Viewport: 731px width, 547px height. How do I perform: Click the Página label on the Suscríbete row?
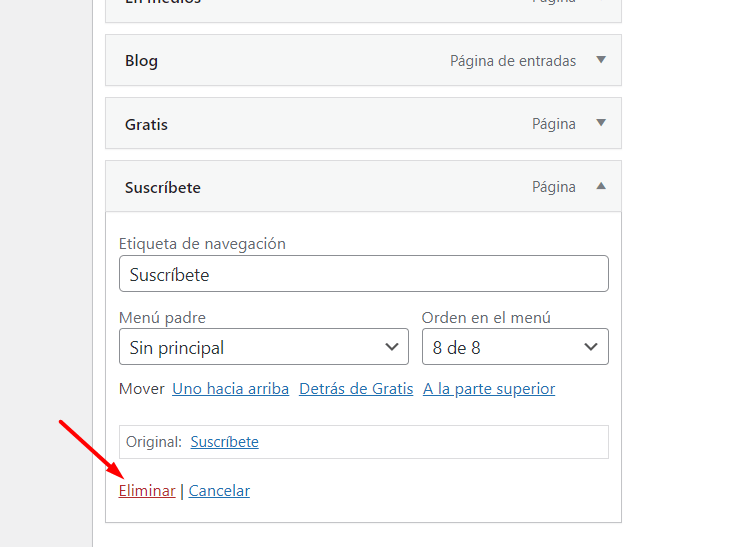click(x=554, y=187)
